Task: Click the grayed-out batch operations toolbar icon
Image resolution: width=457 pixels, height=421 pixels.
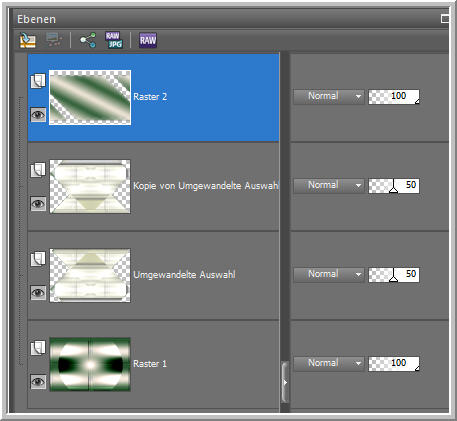Action: 54,40
